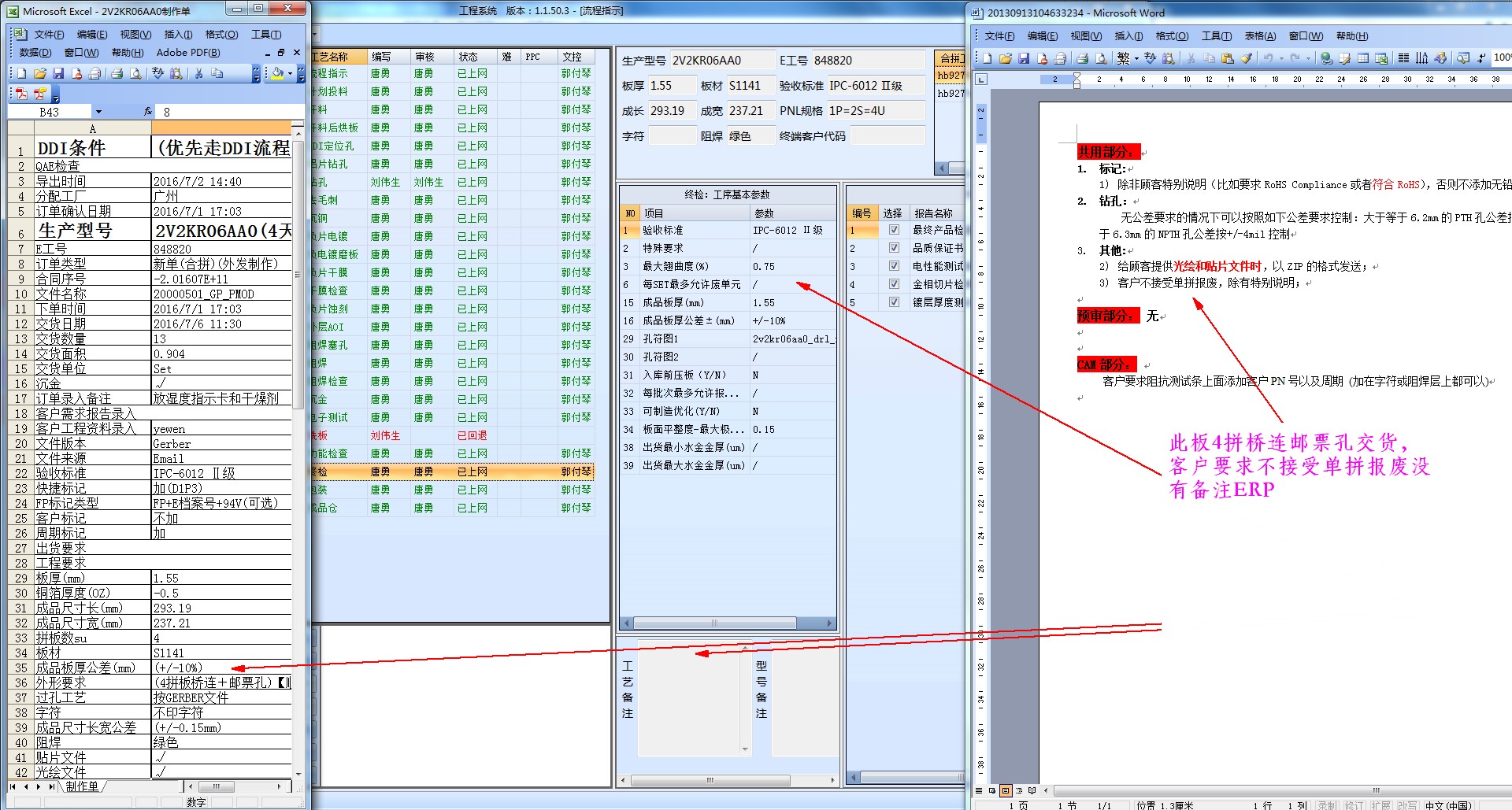Click the horizontal scrollbar thumb under parameter table
The width and height of the screenshot is (1512, 810).
tap(714, 623)
